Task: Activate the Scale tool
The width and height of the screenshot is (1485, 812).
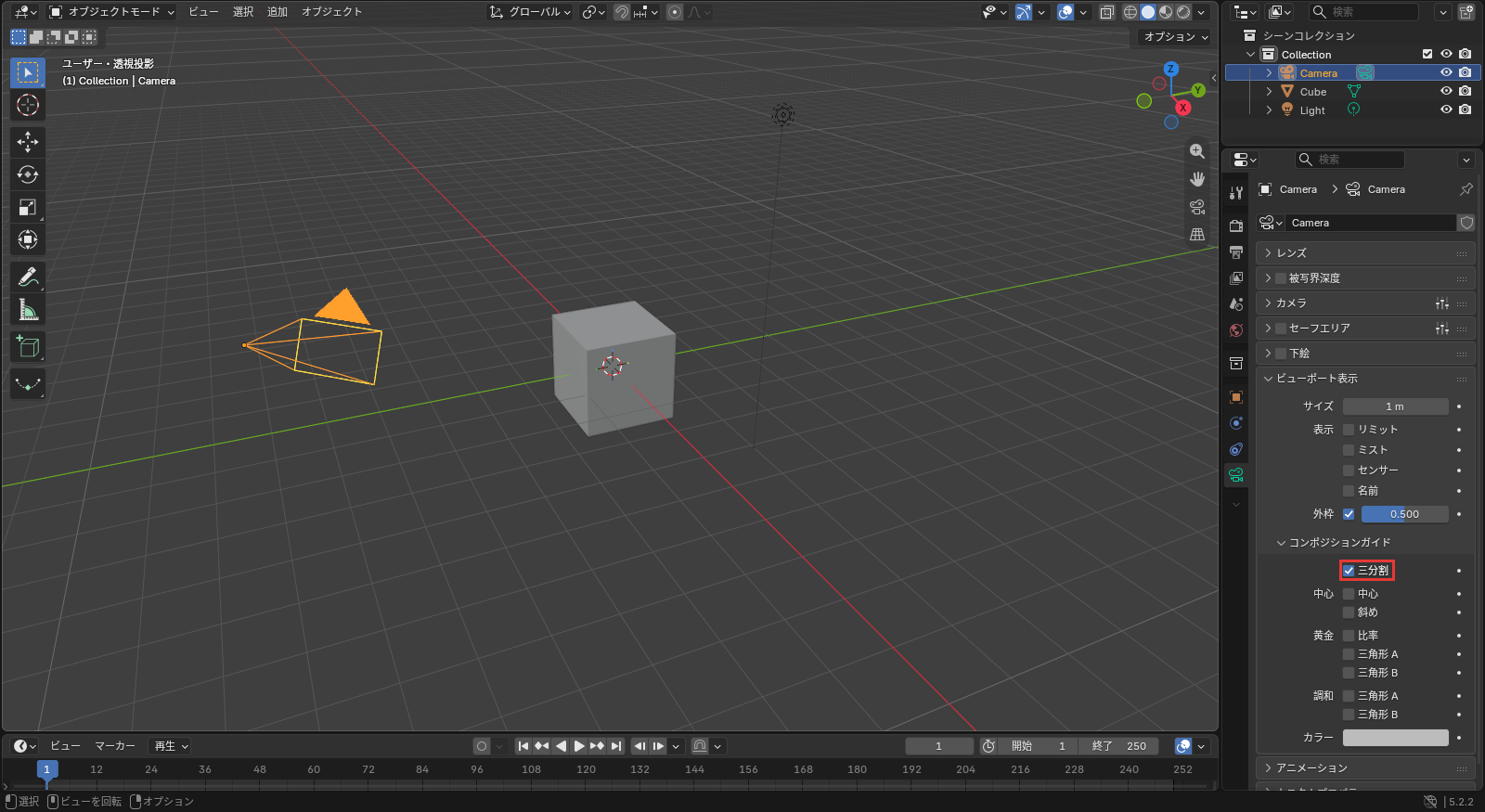Action: [x=28, y=207]
